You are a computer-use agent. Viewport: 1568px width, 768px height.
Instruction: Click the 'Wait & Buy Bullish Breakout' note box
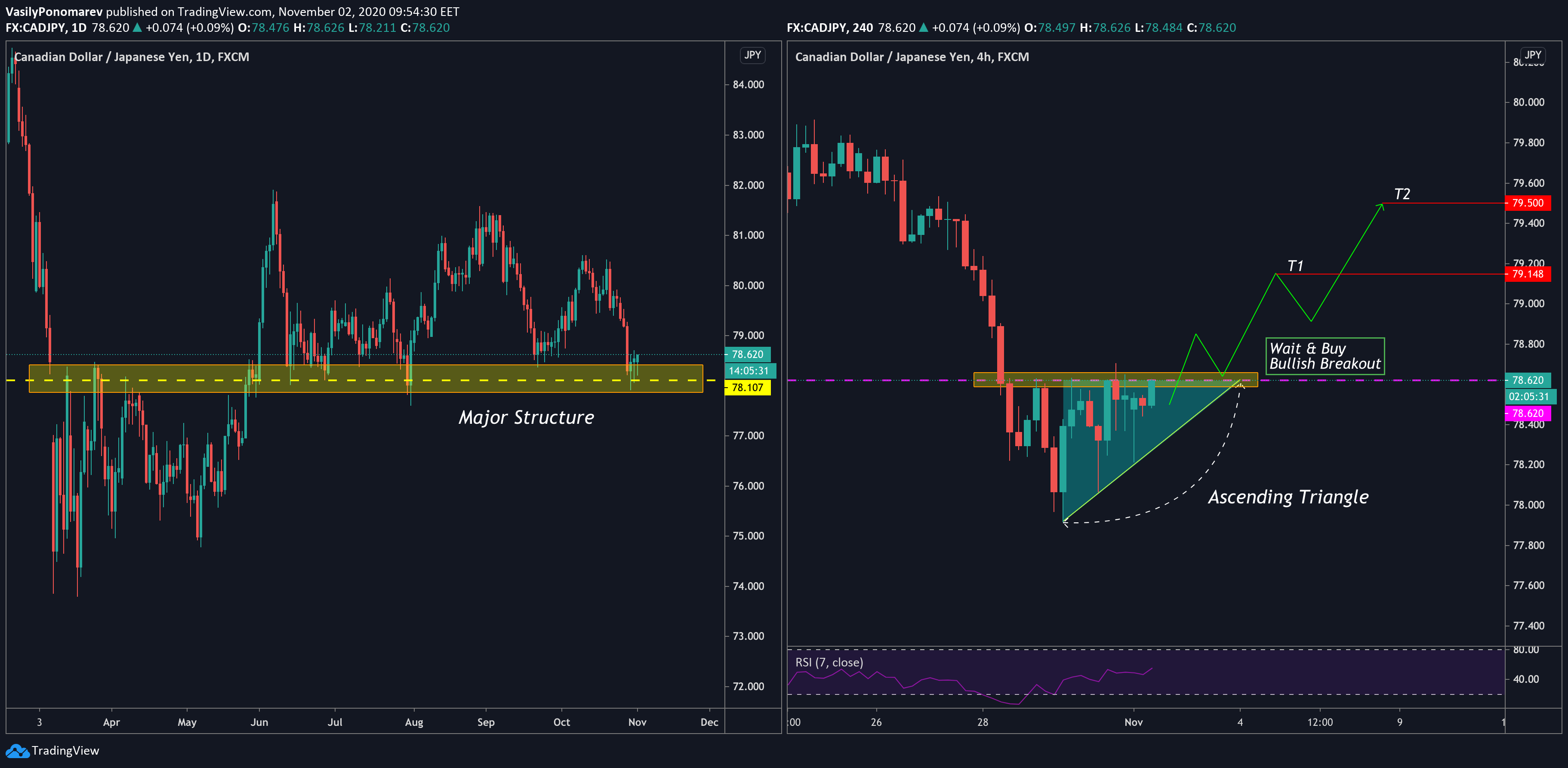coord(1325,356)
